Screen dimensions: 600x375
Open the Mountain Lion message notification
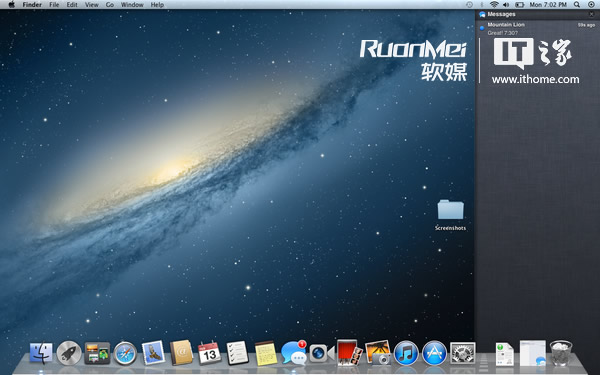pos(538,29)
